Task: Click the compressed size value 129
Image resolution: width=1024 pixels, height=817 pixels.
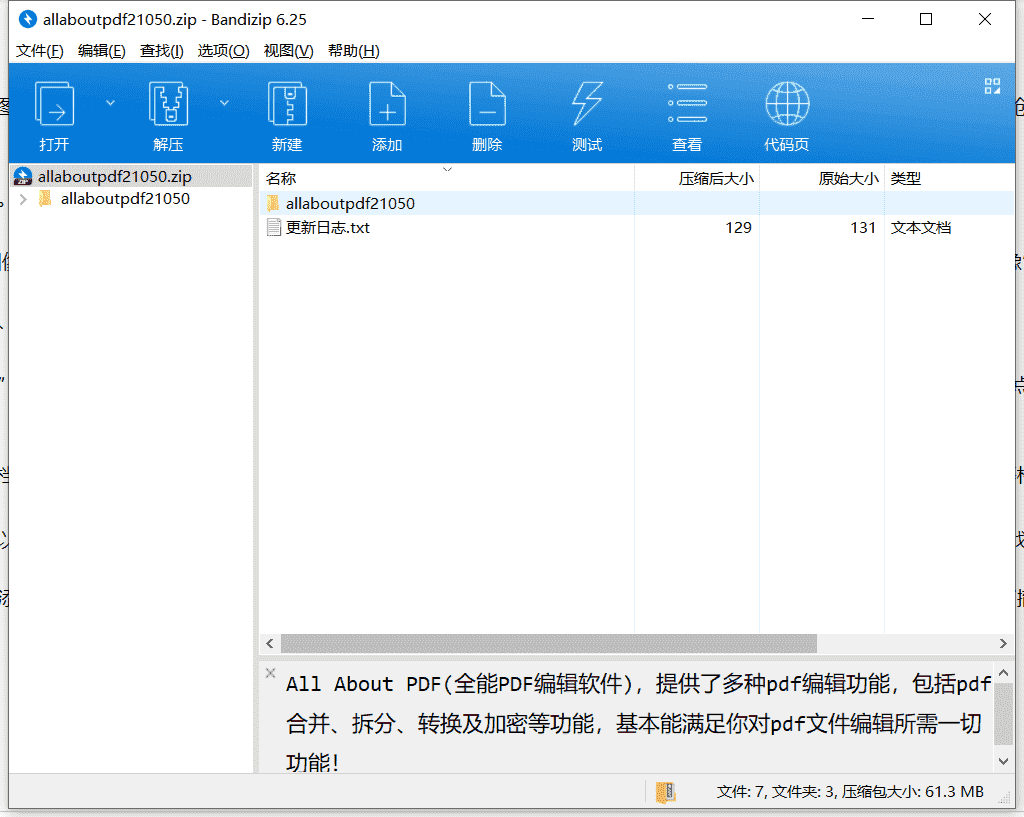Action: (x=738, y=227)
